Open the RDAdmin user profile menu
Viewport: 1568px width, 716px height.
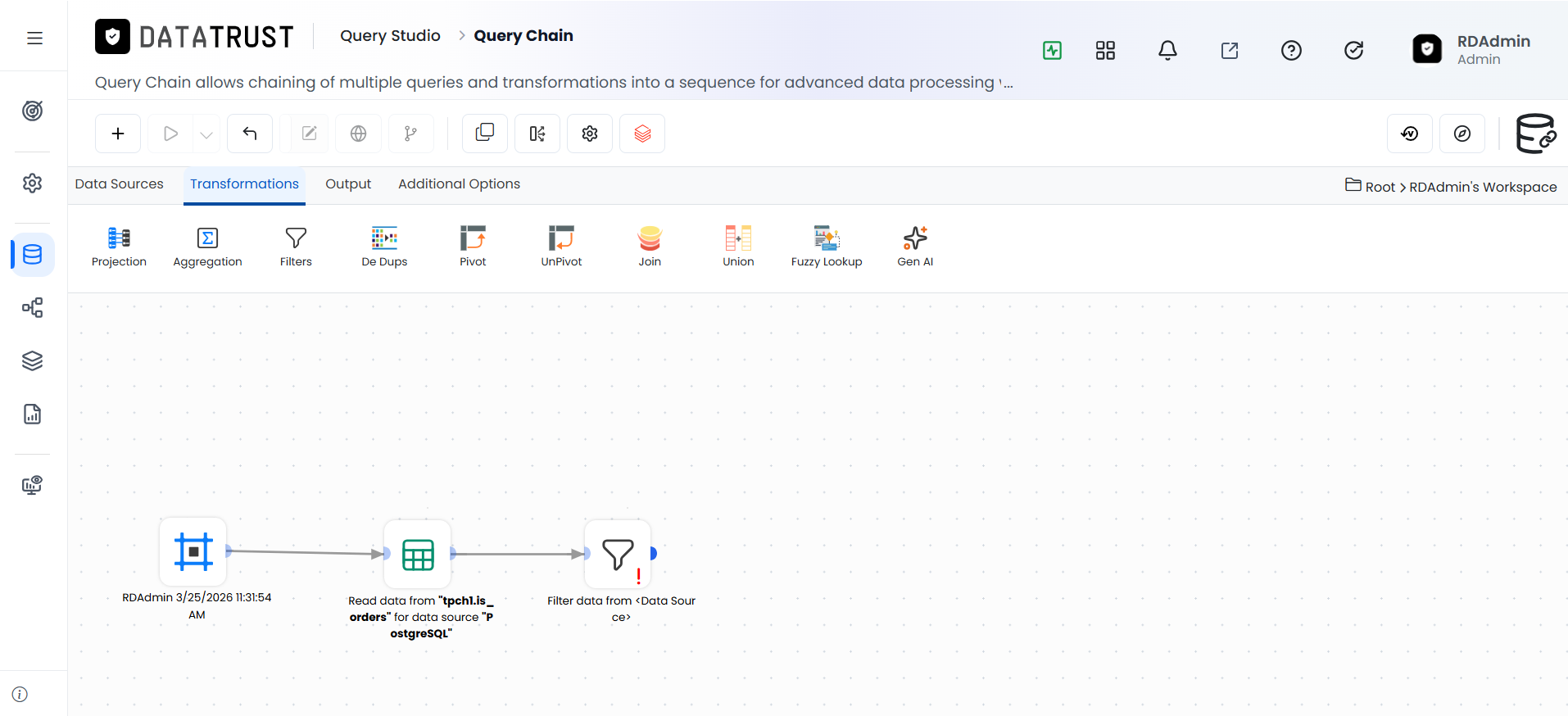coord(1473,49)
